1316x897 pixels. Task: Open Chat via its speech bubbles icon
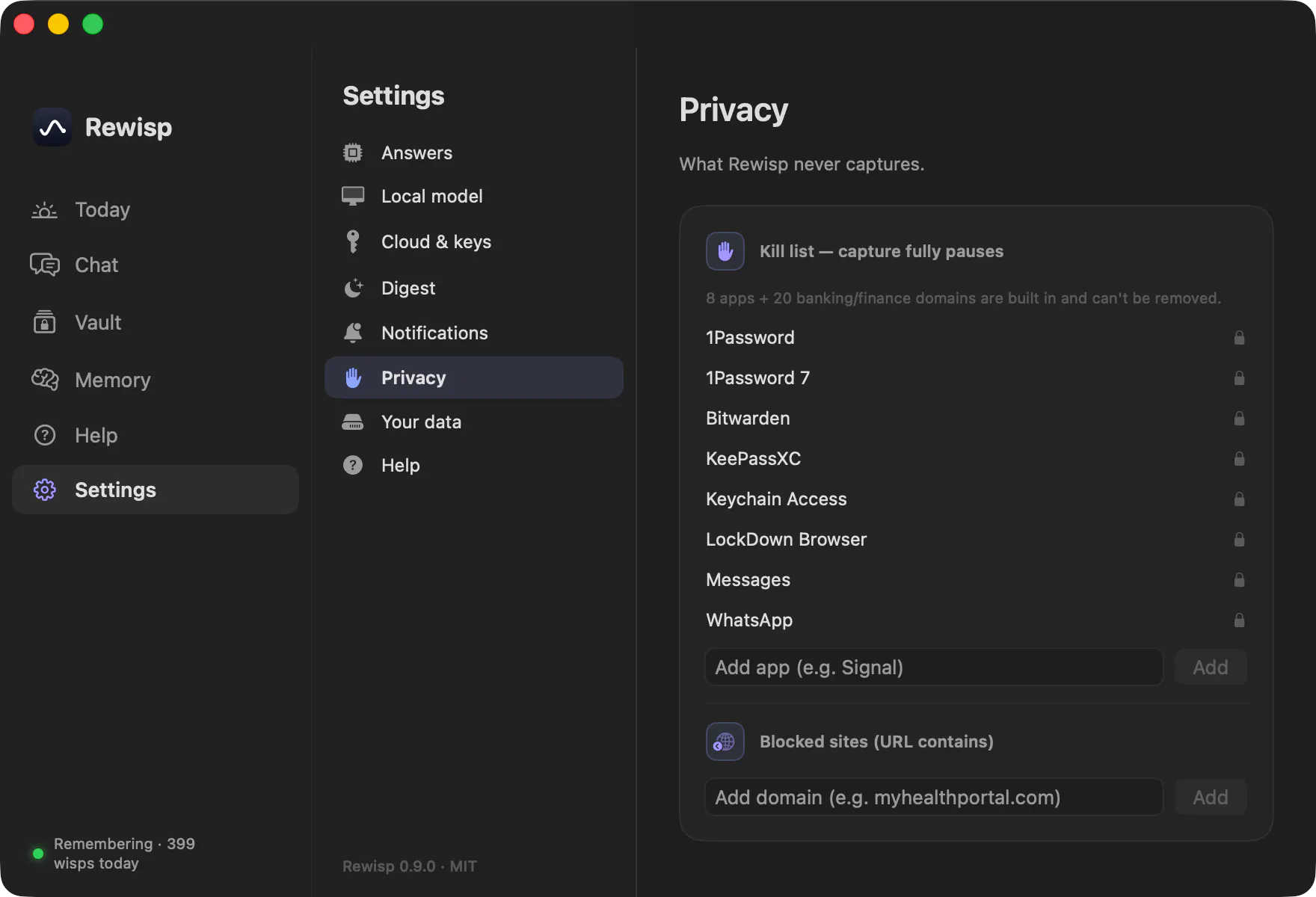[x=44, y=265]
